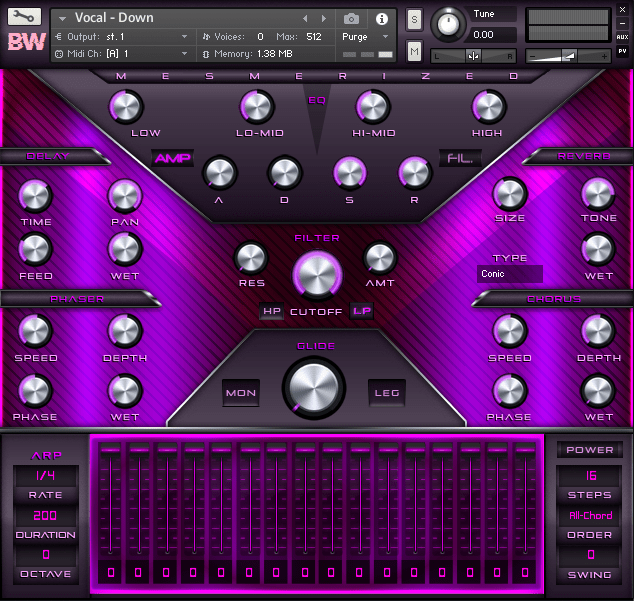Click the first arp step slider
The height and width of the screenshot is (601, 634).
tap(110, 499)
